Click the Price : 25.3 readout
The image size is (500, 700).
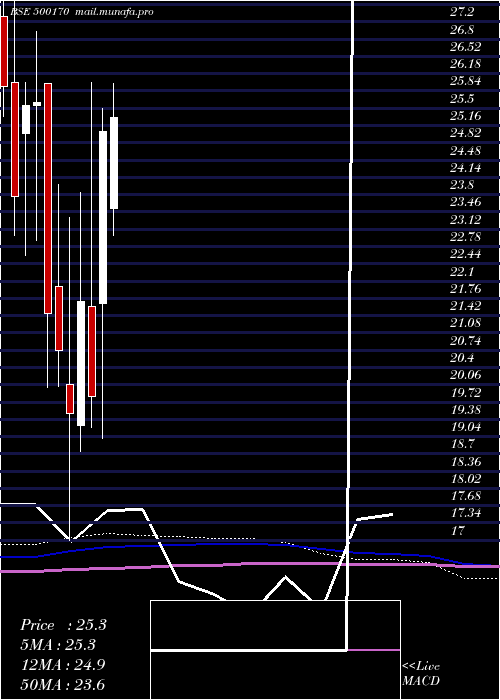[x=63, y=625]
